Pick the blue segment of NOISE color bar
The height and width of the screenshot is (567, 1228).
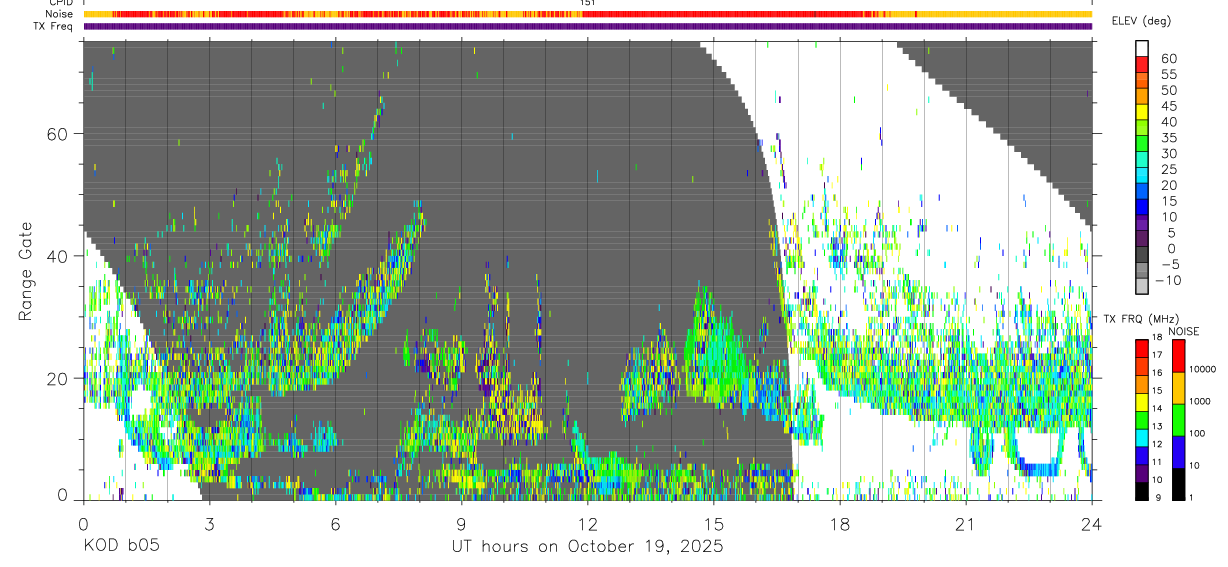(x=1179, y=451)
